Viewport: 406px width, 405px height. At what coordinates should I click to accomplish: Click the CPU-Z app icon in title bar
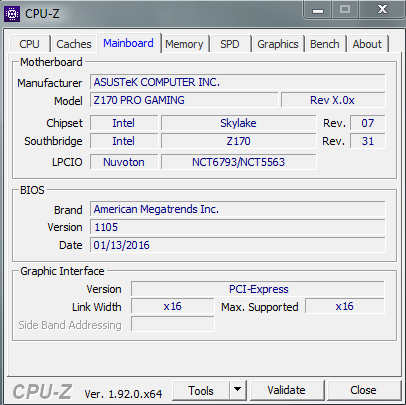12,14
